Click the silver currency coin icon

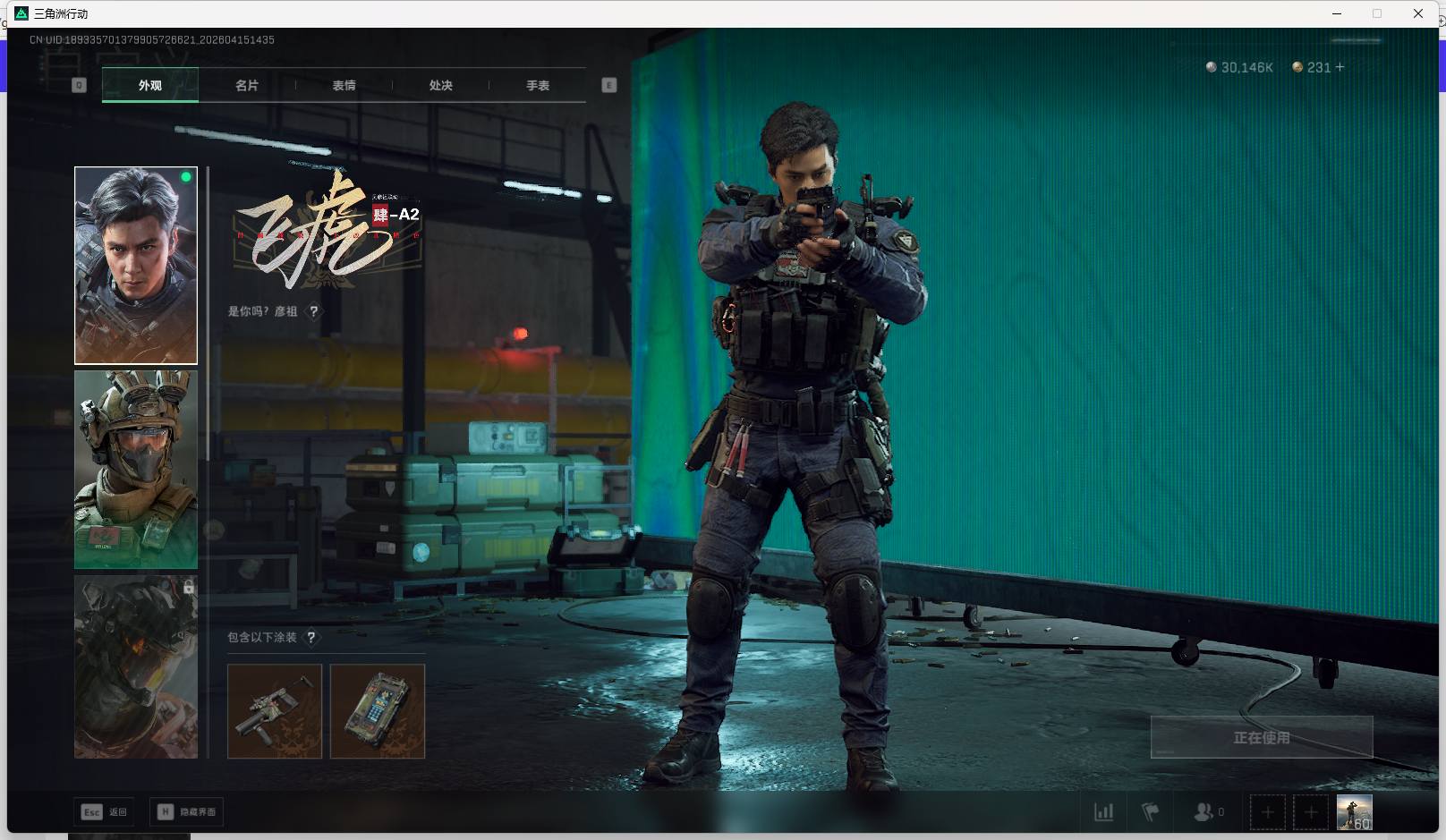(x=1212, y=67)
